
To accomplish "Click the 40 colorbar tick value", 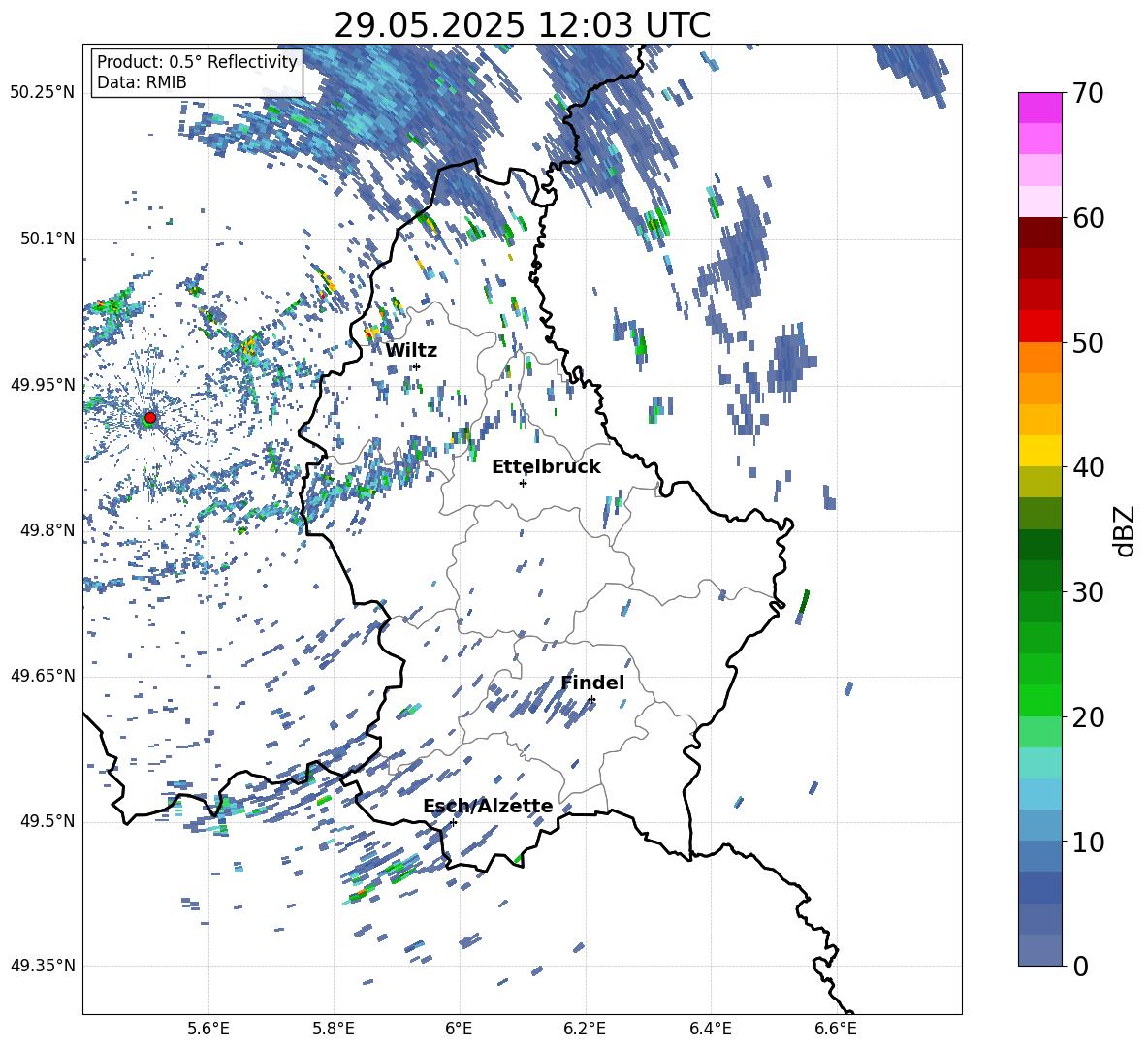I will click(1088, 467).
